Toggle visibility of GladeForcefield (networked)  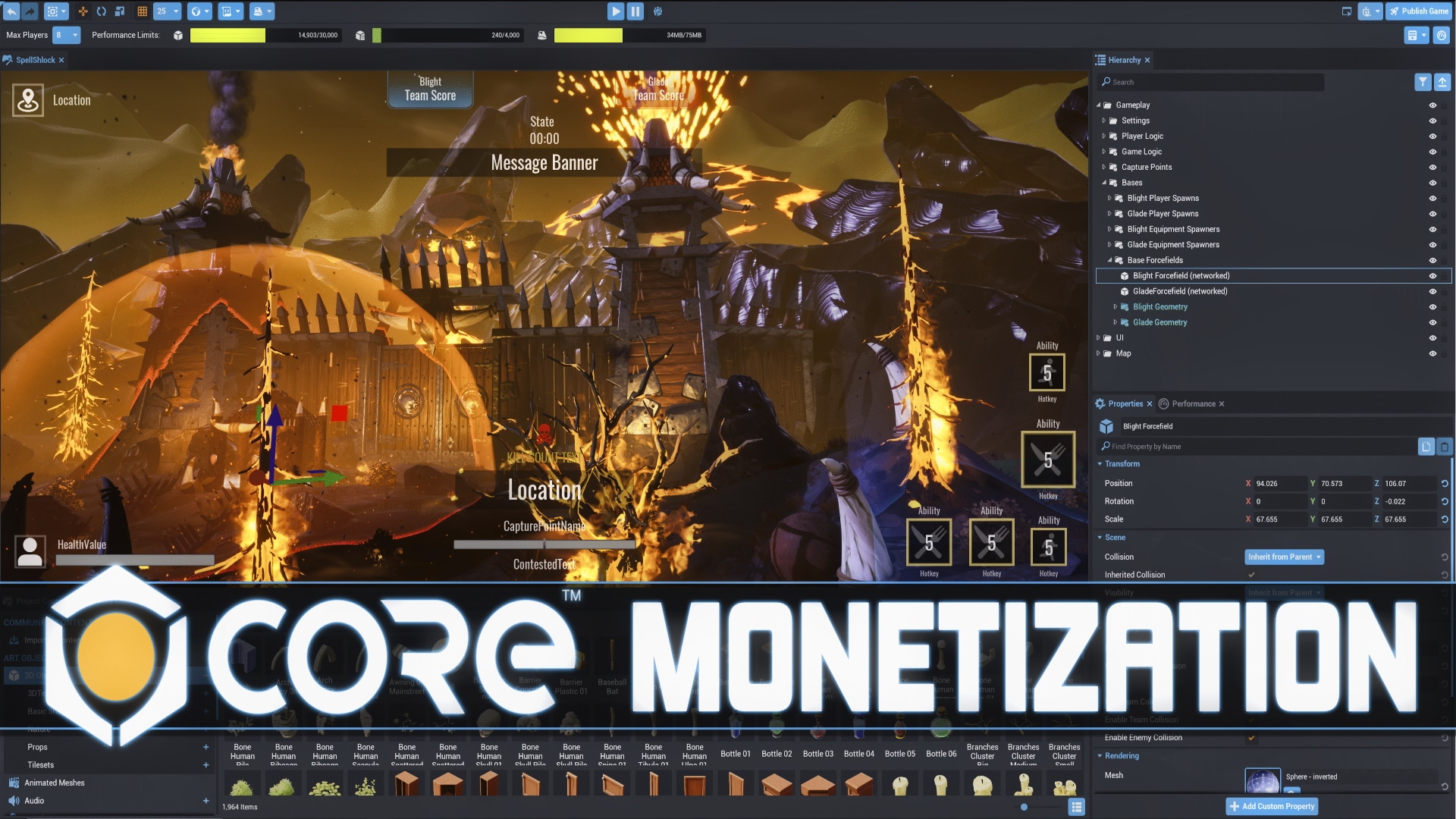point(1432,292)
